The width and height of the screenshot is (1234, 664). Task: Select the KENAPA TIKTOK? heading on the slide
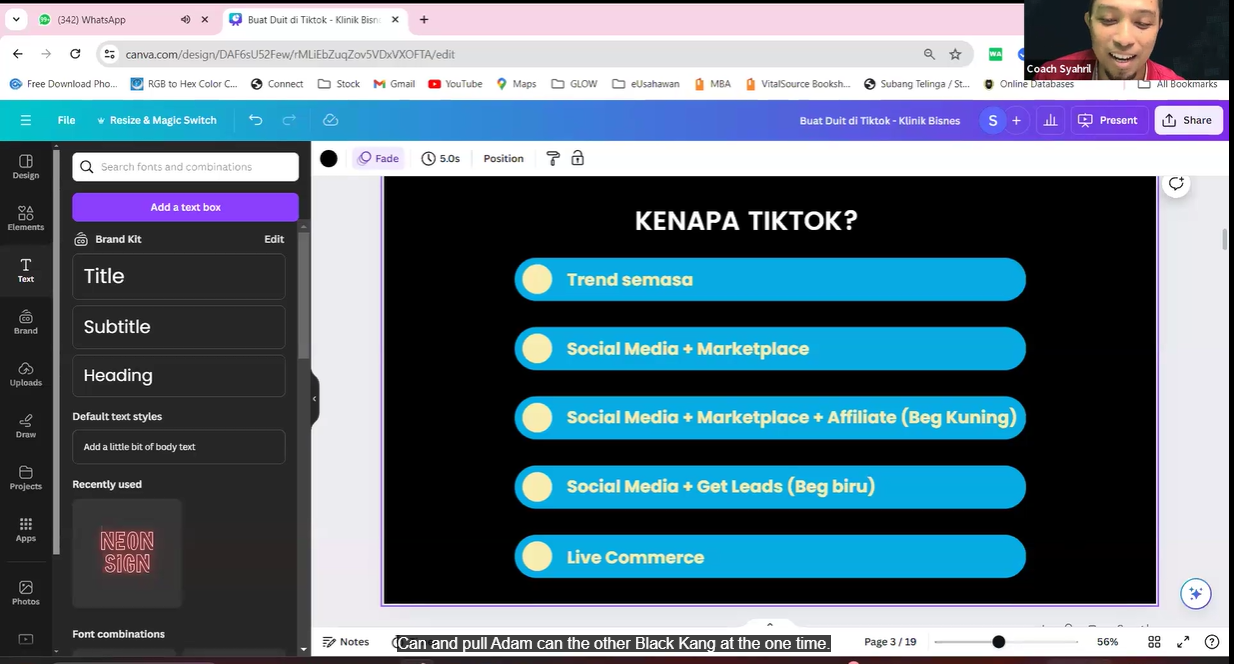[x=746, y=221]
